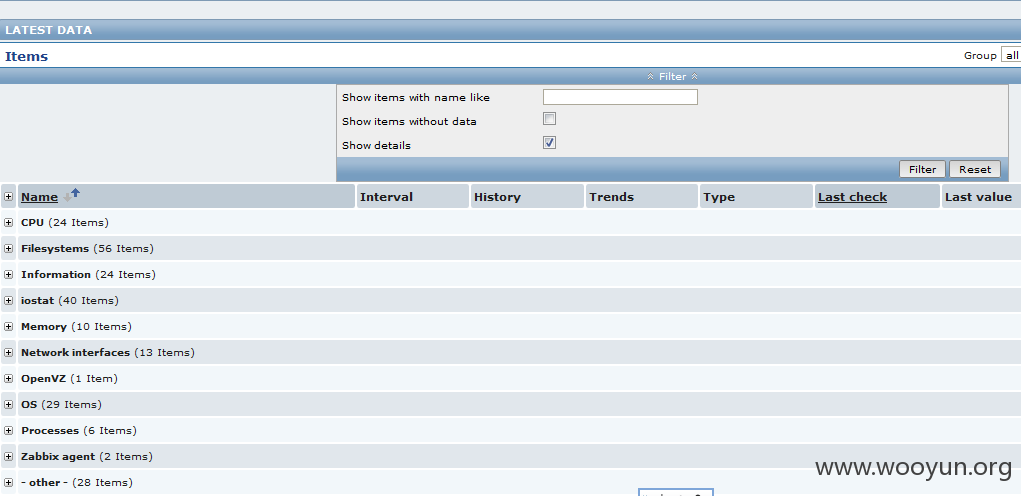Image resolution: width=1021 pixels, height=496 pixels.
Task: Select the Filesystems (56 Items) row text
Action: [87, 249]
